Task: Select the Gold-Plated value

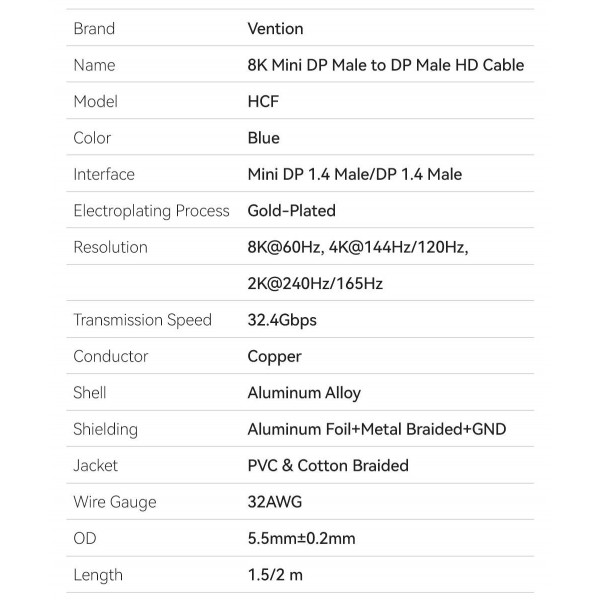Action: [291, 211]
